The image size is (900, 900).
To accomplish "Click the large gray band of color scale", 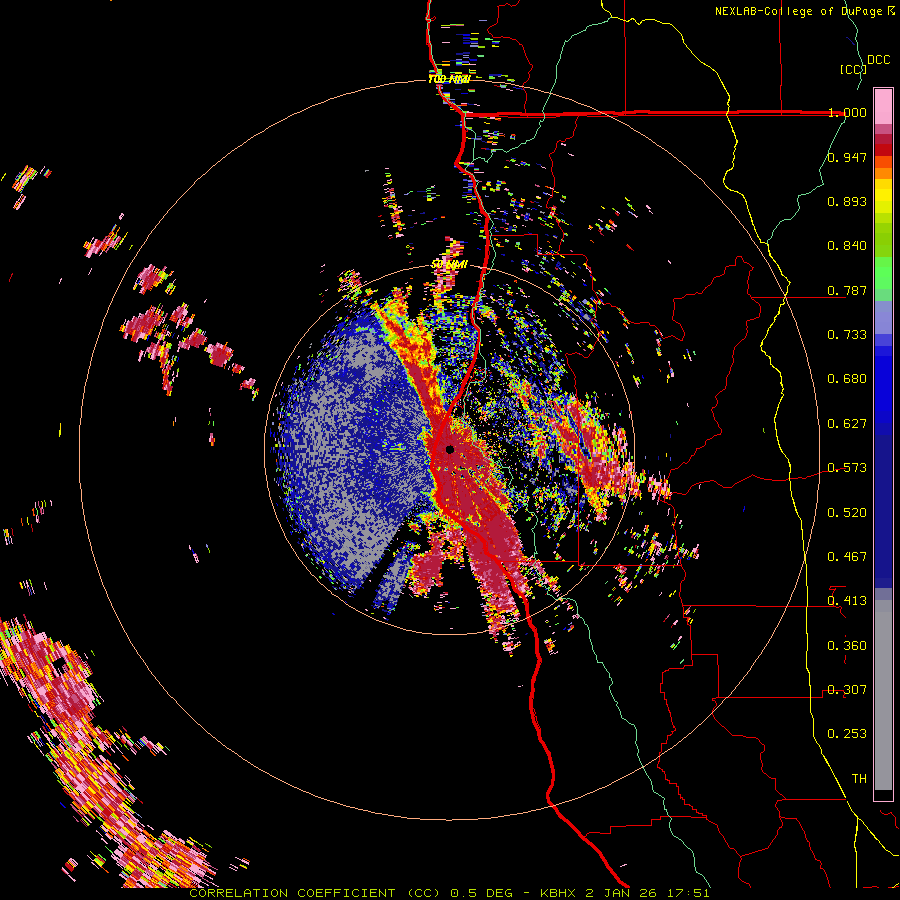I will [x=883, y=695].
